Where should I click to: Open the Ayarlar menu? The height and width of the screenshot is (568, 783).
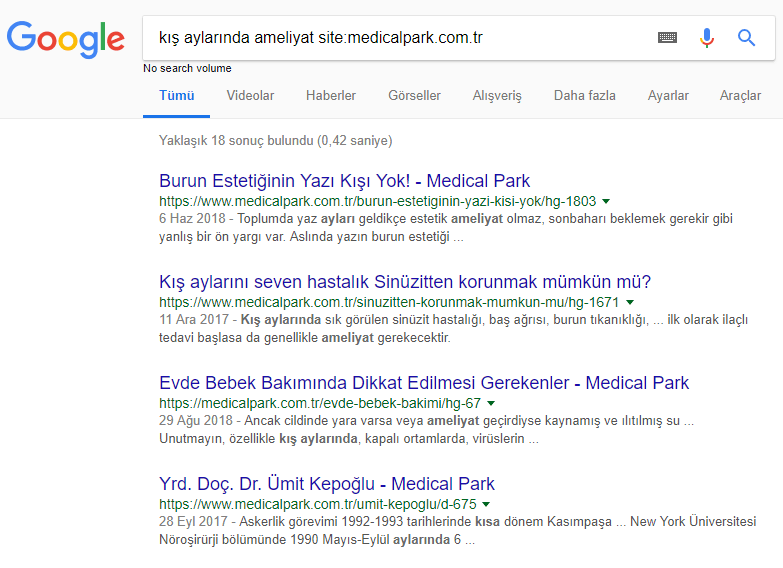668,95
